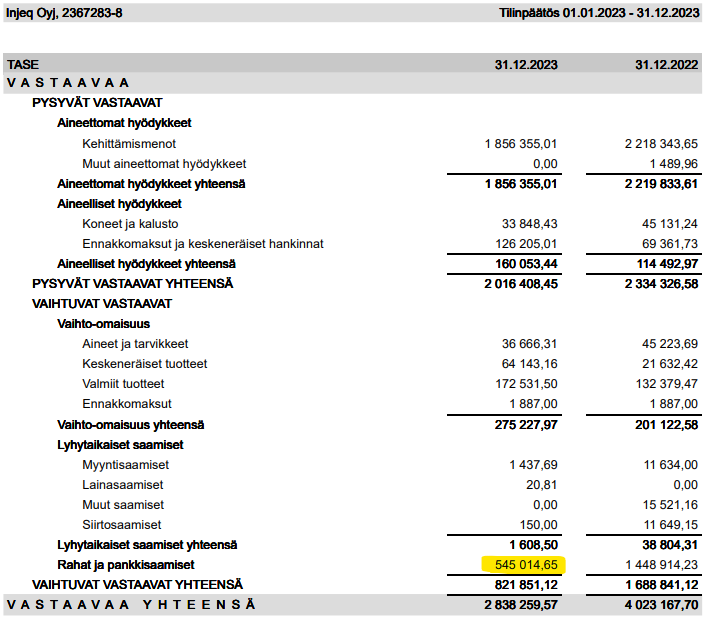704x619 pixels.
Task: Select the grand total 2 838 259,57
Action: click(520, 605)
